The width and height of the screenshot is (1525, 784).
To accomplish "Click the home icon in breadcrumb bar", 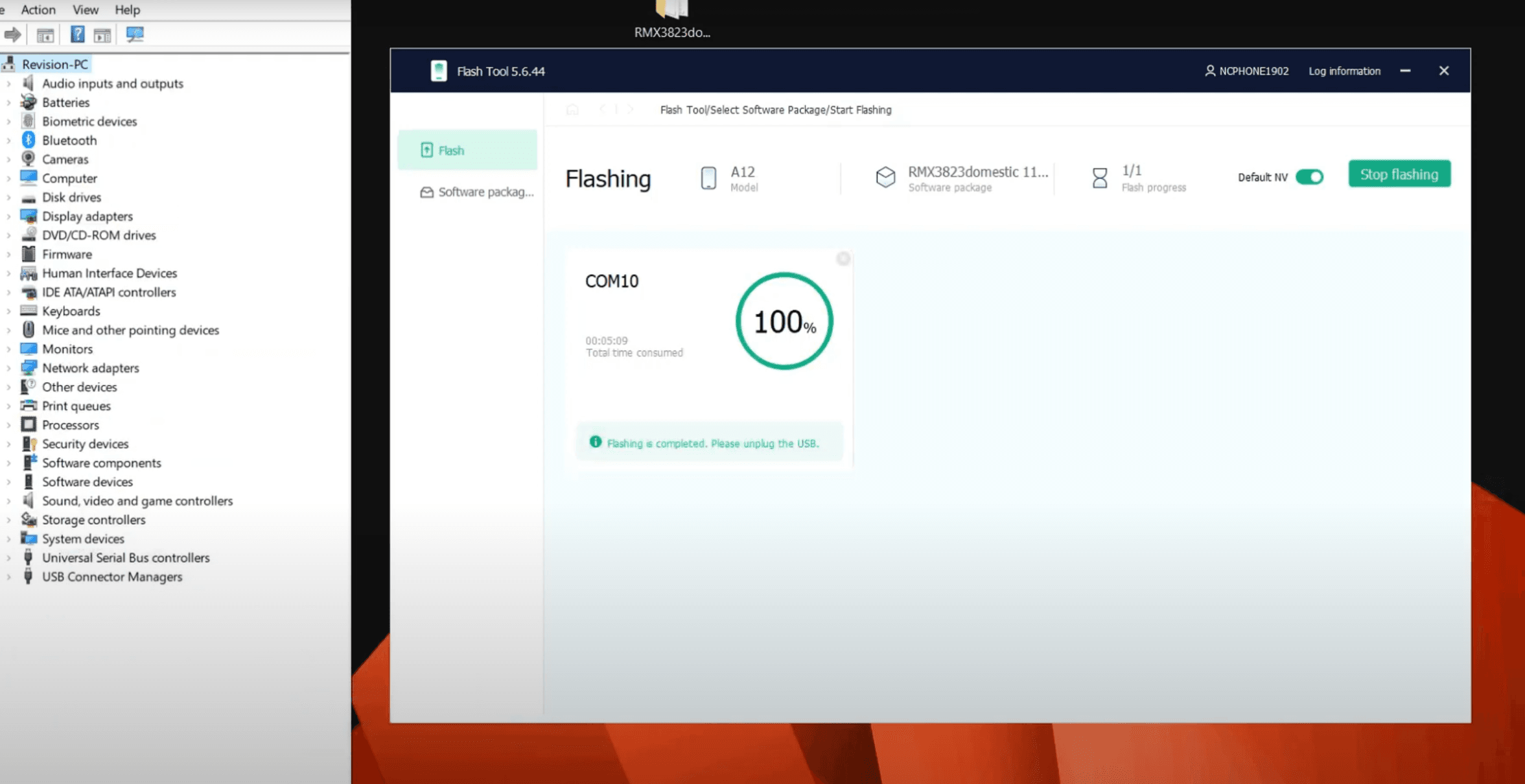I will click(x=572, y=110).
